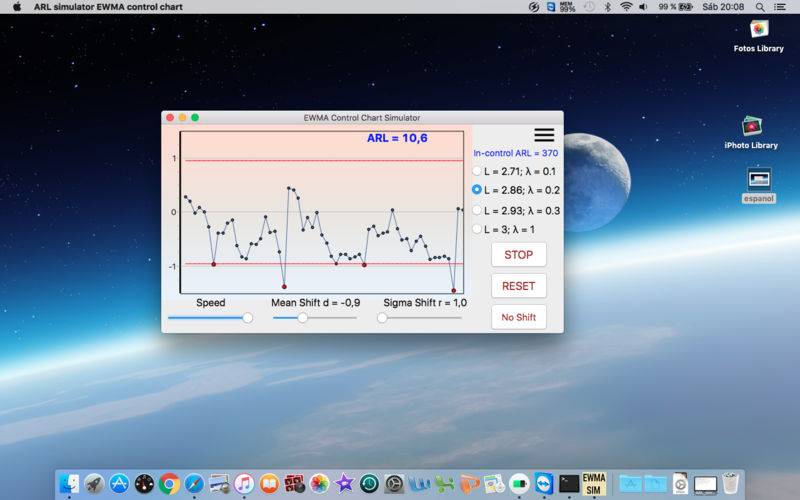This screenshot has height=500, width=800.
Task: Open iMovie star icon in Dock
Action: [x=344, y=483]
